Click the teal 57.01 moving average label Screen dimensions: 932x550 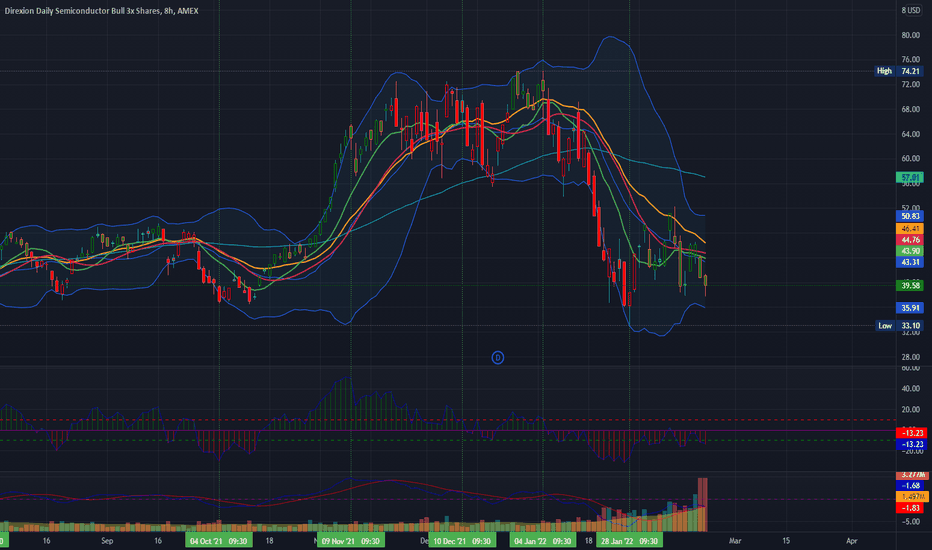910,177
